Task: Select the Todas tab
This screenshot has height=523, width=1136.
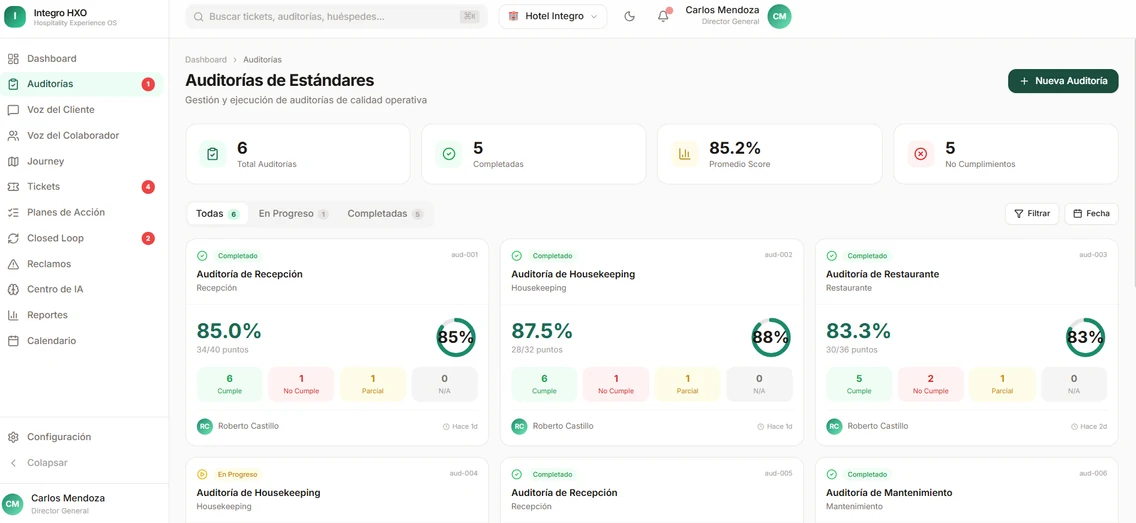Action: pyautogui.click(x=217, y=214)
